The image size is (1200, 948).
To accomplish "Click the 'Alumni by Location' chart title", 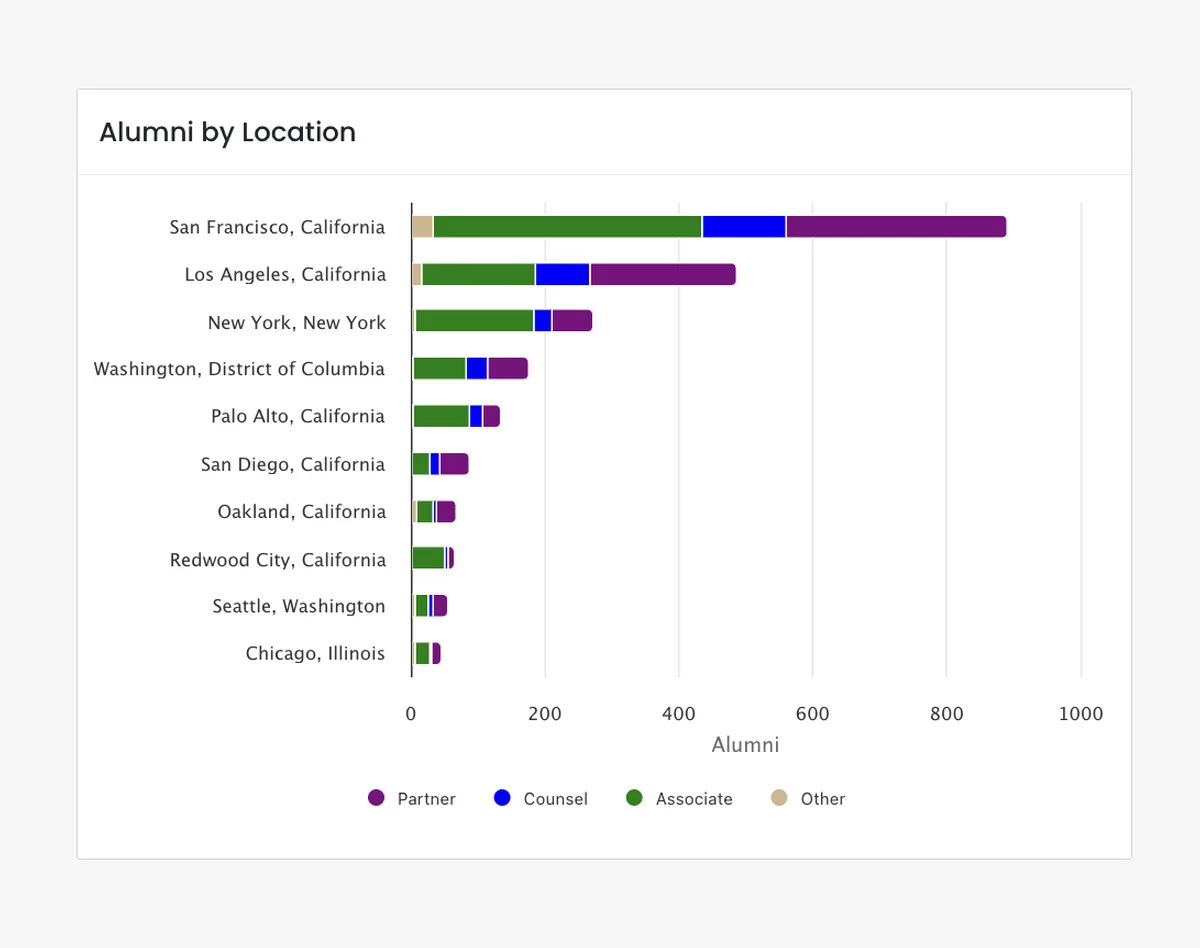I will 227,132.
